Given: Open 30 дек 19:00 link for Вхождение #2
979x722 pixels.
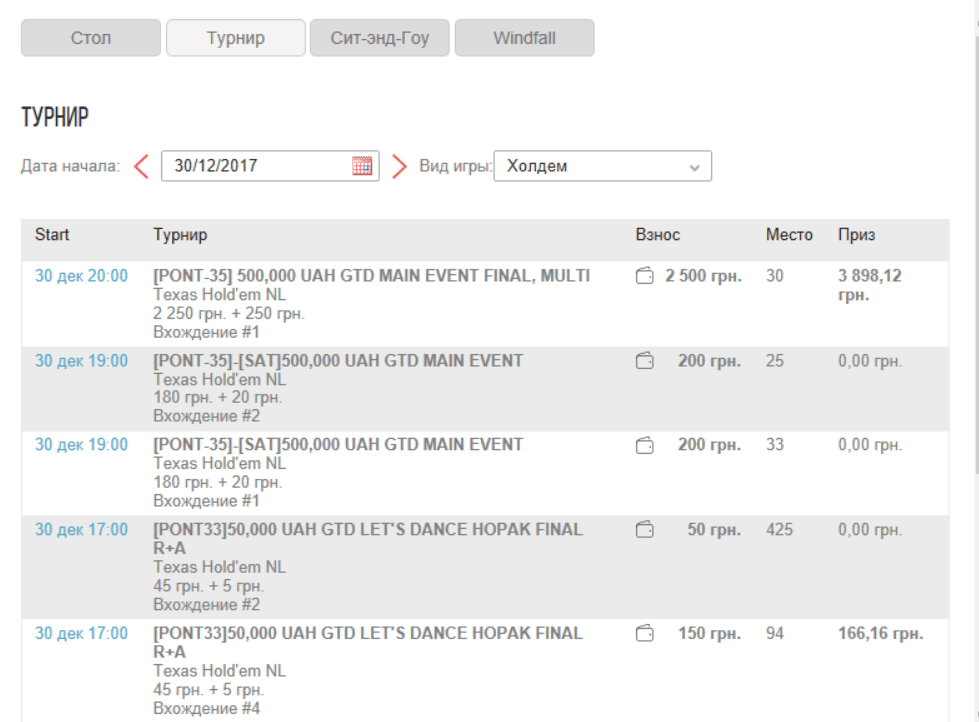Looking at the screenshot, I should pos(81,361).
